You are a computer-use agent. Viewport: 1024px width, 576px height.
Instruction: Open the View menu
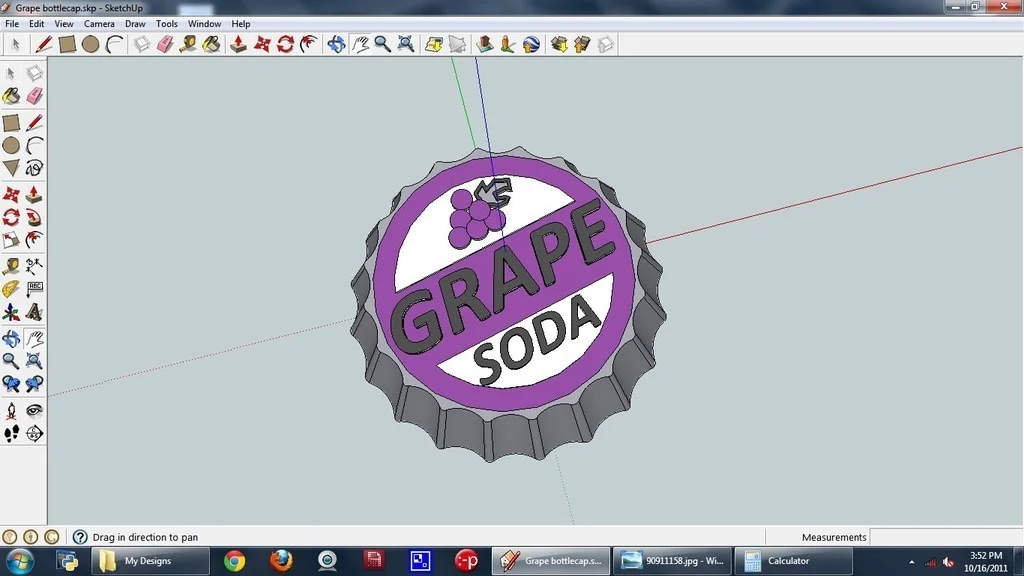point(63,24)
